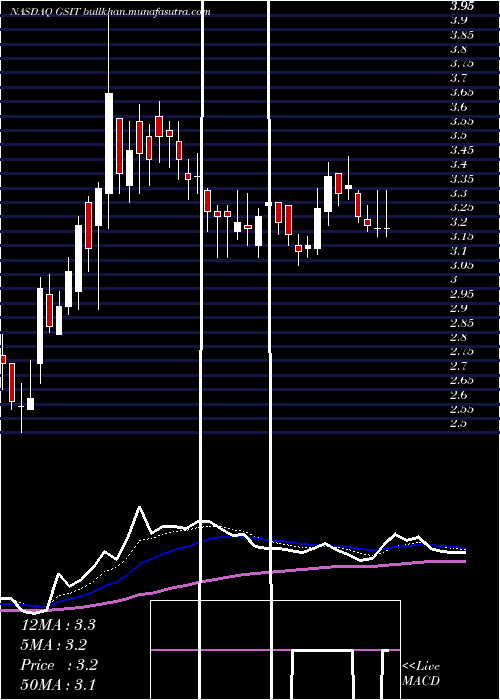Click the 3.1 price axis label
Image resolution: width=500 pixels, height=700 pixels.
point(459,250)
